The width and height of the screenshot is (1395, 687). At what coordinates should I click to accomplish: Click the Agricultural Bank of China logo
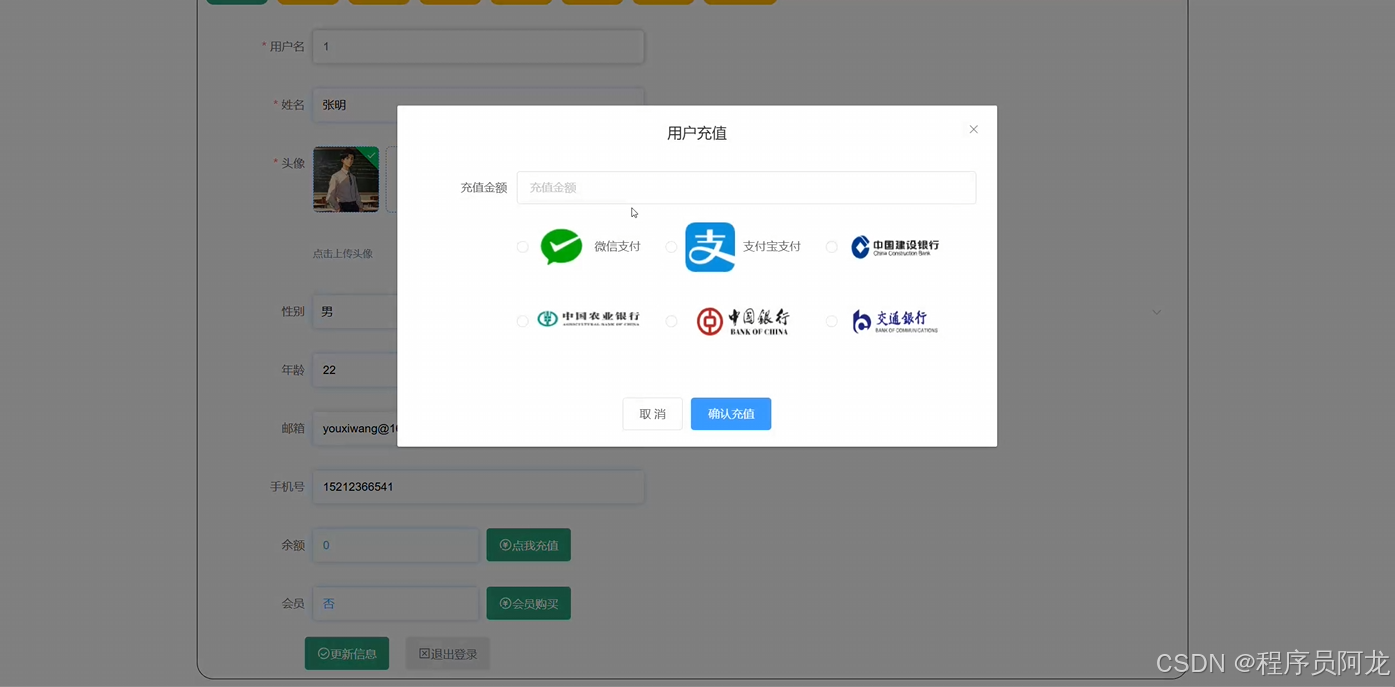(x=588, y=319)
